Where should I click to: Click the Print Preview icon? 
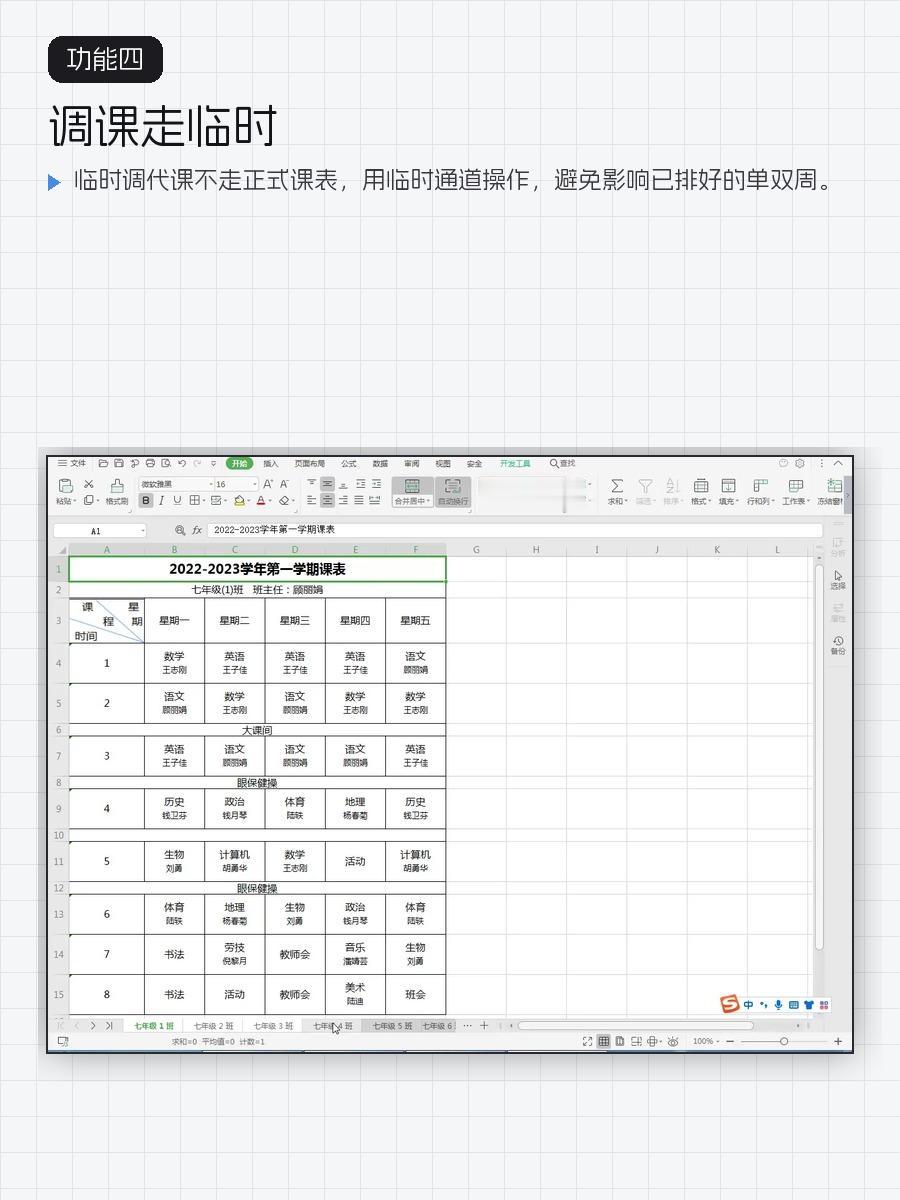(166, 463)
